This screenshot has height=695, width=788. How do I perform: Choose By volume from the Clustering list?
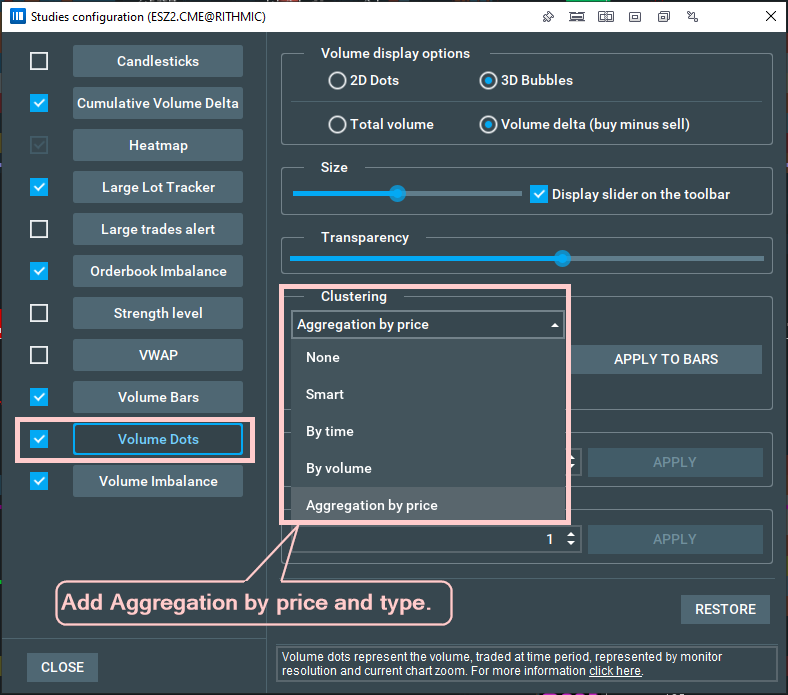(339, 468)
